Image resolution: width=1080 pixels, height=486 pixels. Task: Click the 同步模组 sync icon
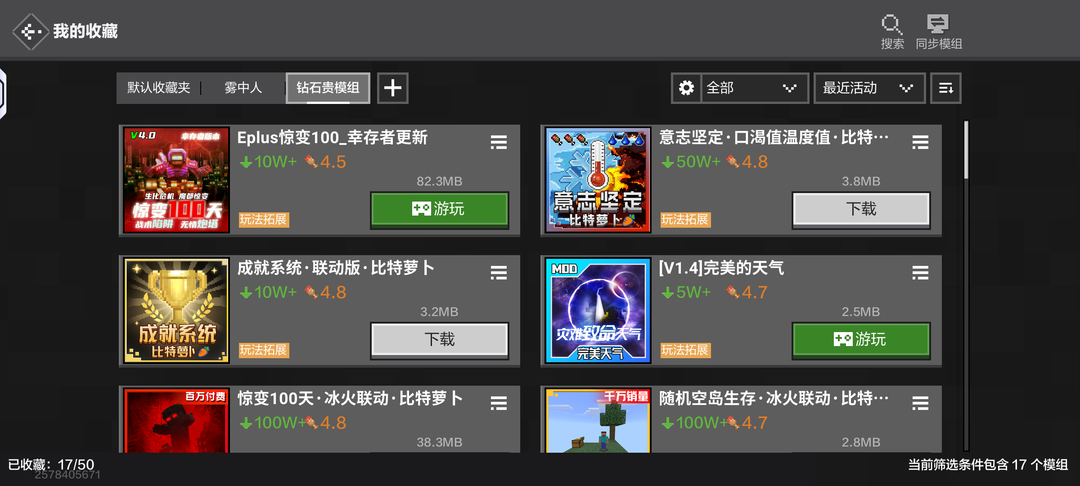(938, 24)
